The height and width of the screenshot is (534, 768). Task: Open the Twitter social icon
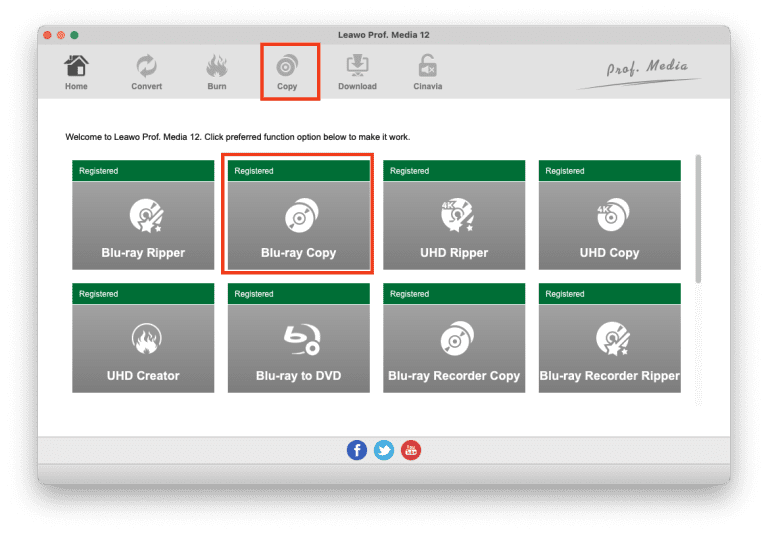(x=384, y=450)
